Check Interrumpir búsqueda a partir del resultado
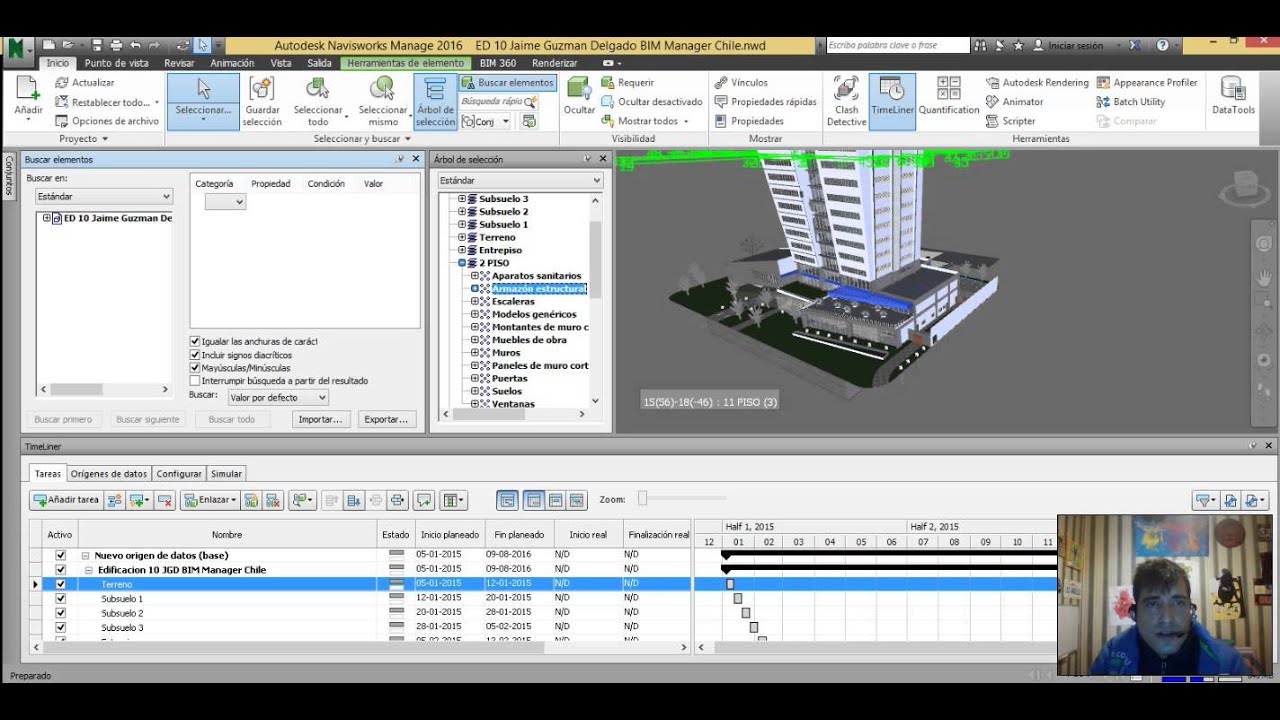The height and width of the screenshot is (720, 1280). pyautogui.click(x=195, y=381)
